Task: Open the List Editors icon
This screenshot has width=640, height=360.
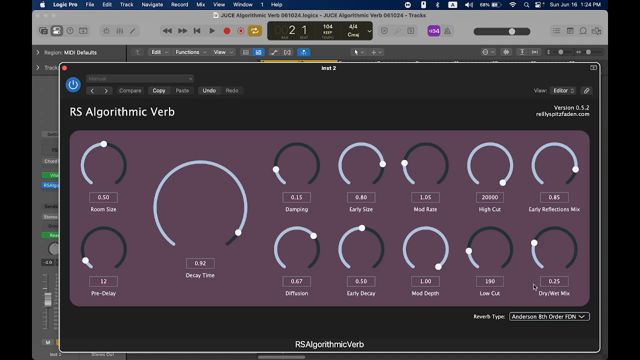Action: 556,31
